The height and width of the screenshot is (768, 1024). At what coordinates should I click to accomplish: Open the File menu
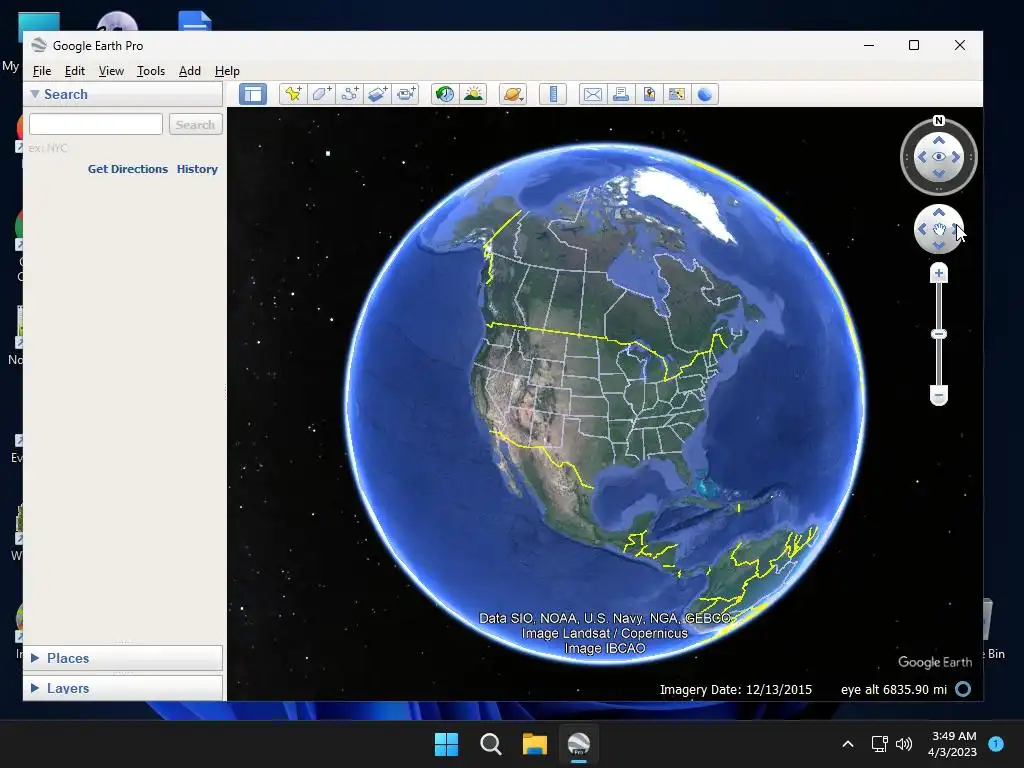click(42, 71)
